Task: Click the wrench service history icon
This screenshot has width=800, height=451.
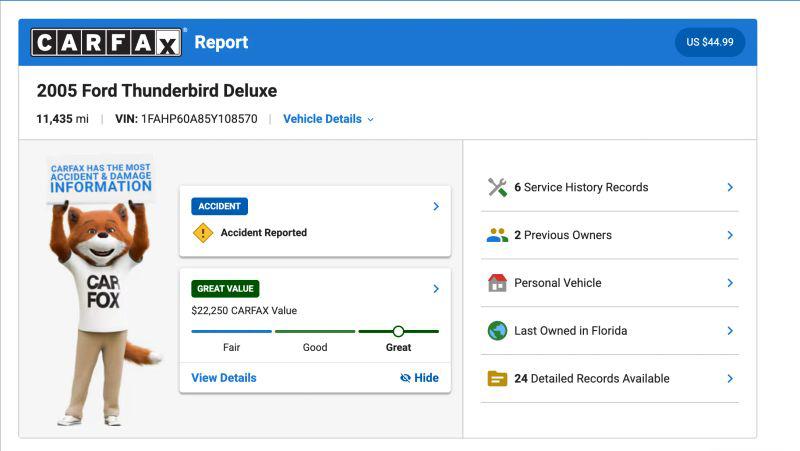Action: [x=497, y=187]
